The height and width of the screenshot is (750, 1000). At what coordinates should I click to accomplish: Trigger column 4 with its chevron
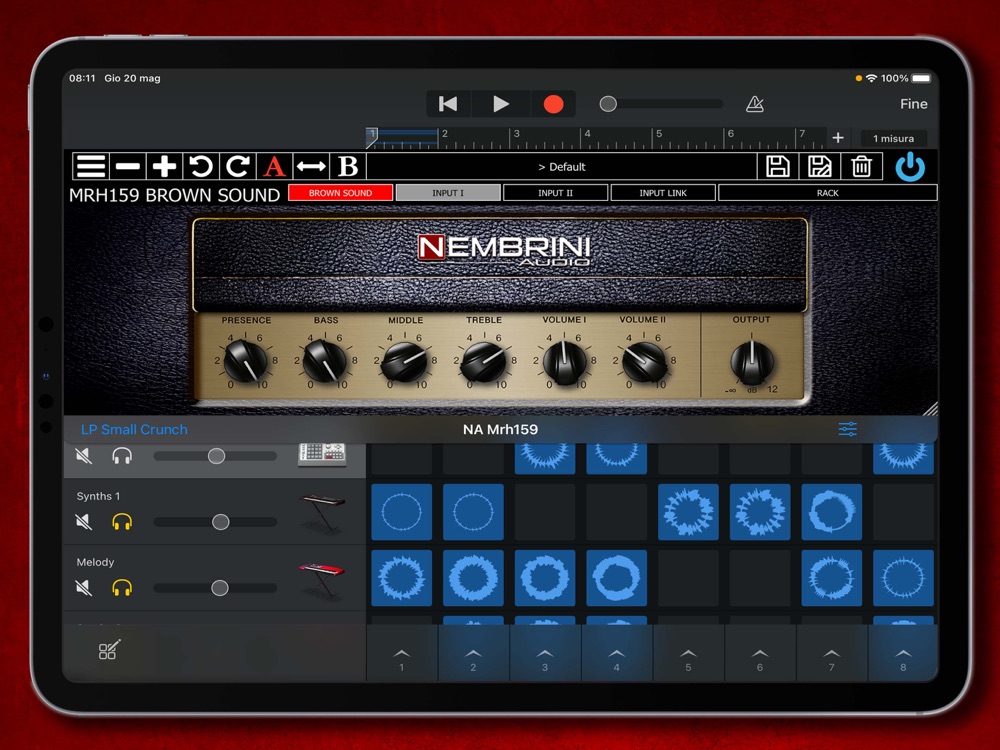[x=617, y=654]
